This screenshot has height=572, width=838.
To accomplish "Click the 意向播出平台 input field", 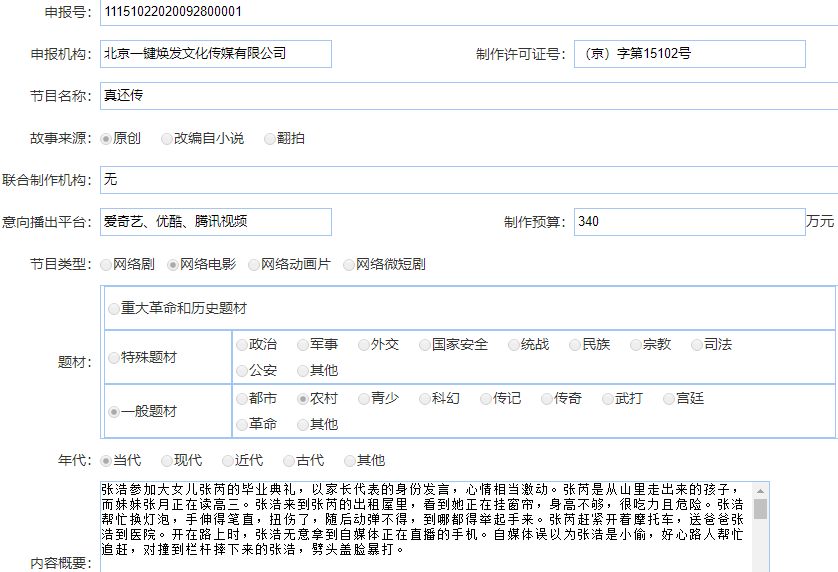I will [x=216, y=222].
